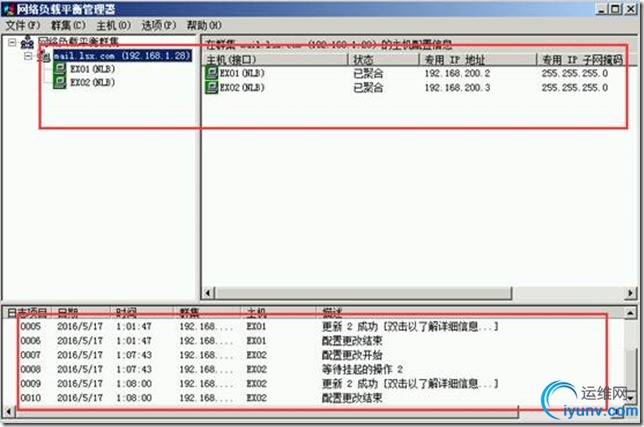Close the 网络负载平衡管理器 window
644x427 pixels.
pyautogui.click(x=631, y=9)
